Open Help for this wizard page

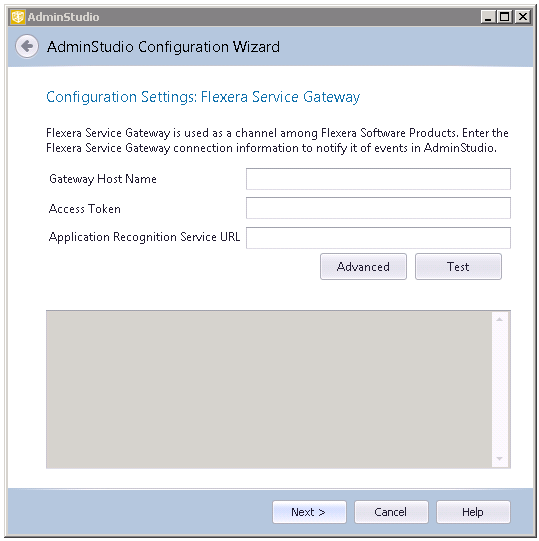[x=473, y=512]
